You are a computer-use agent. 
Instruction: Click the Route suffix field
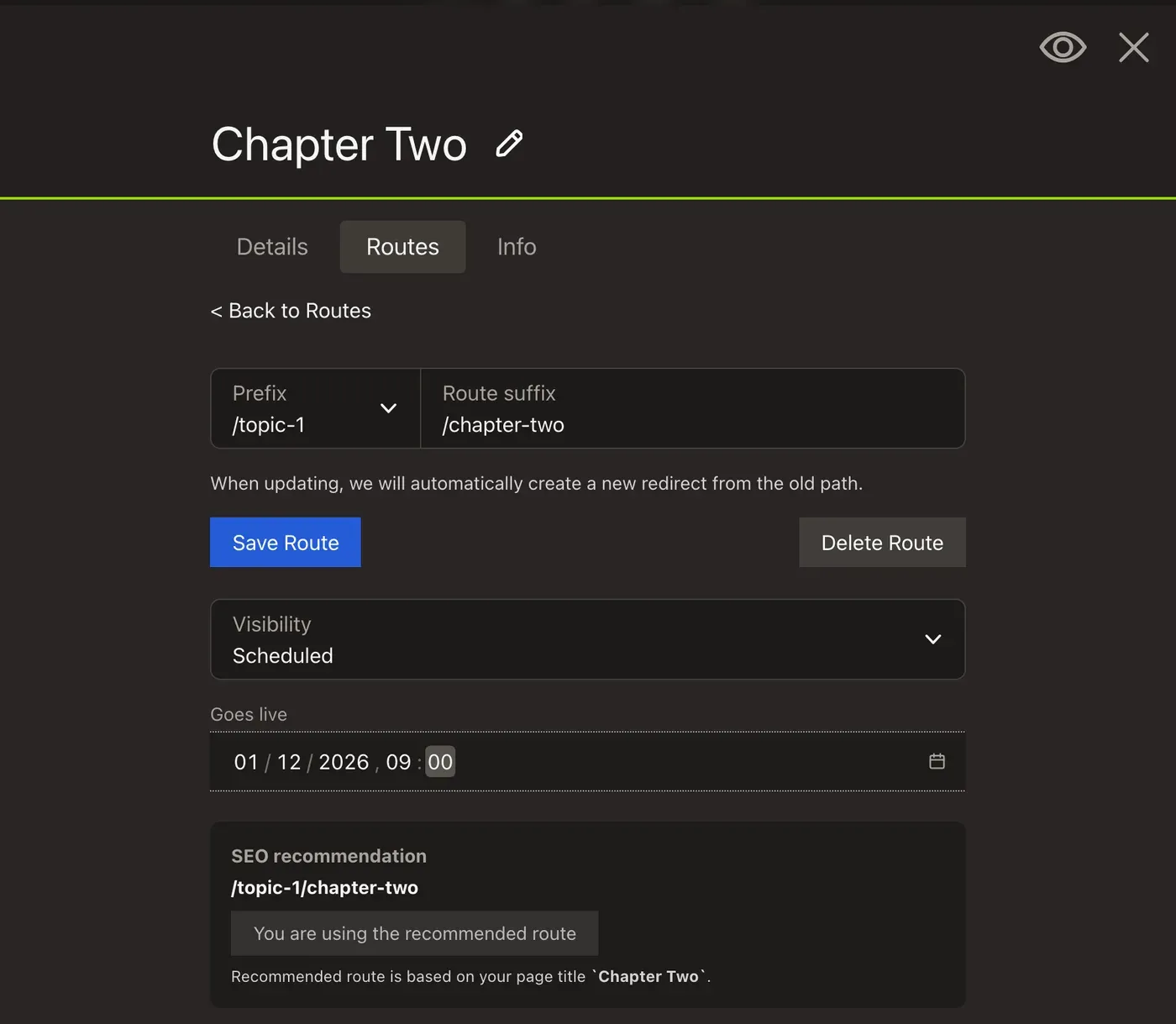[693, 408]
